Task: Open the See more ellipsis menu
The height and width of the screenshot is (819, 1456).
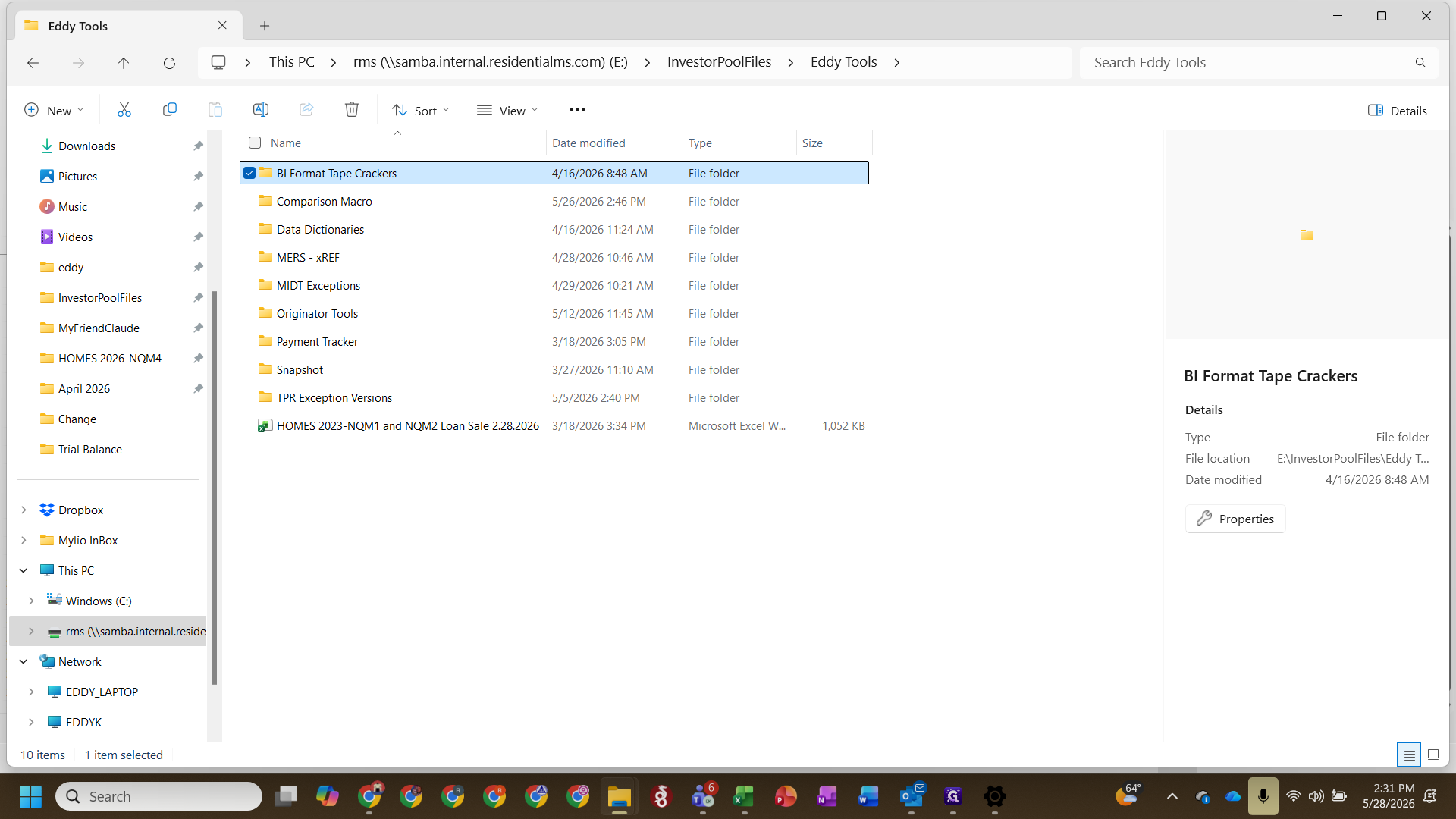Action: (577, 110)
